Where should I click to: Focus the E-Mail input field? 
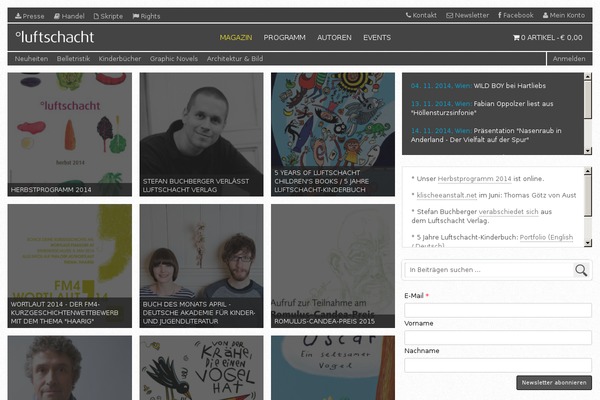click(x=498, y=310)
